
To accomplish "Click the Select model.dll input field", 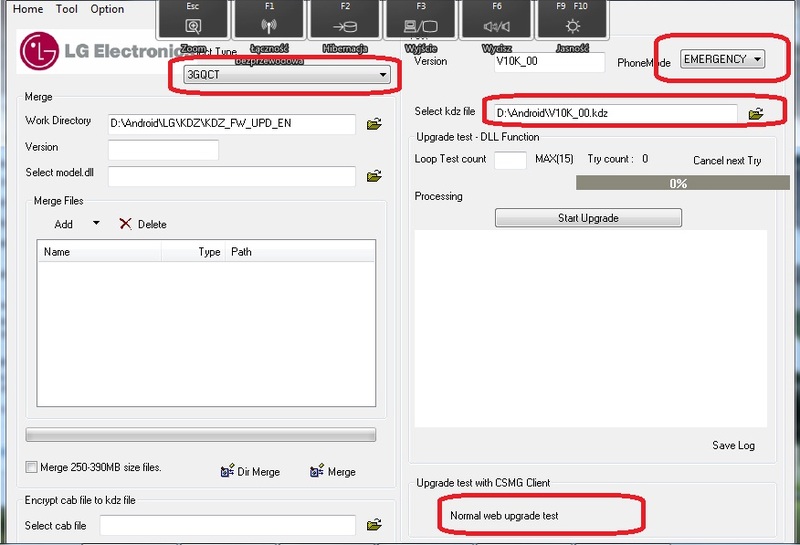I will tap(232, 176).
